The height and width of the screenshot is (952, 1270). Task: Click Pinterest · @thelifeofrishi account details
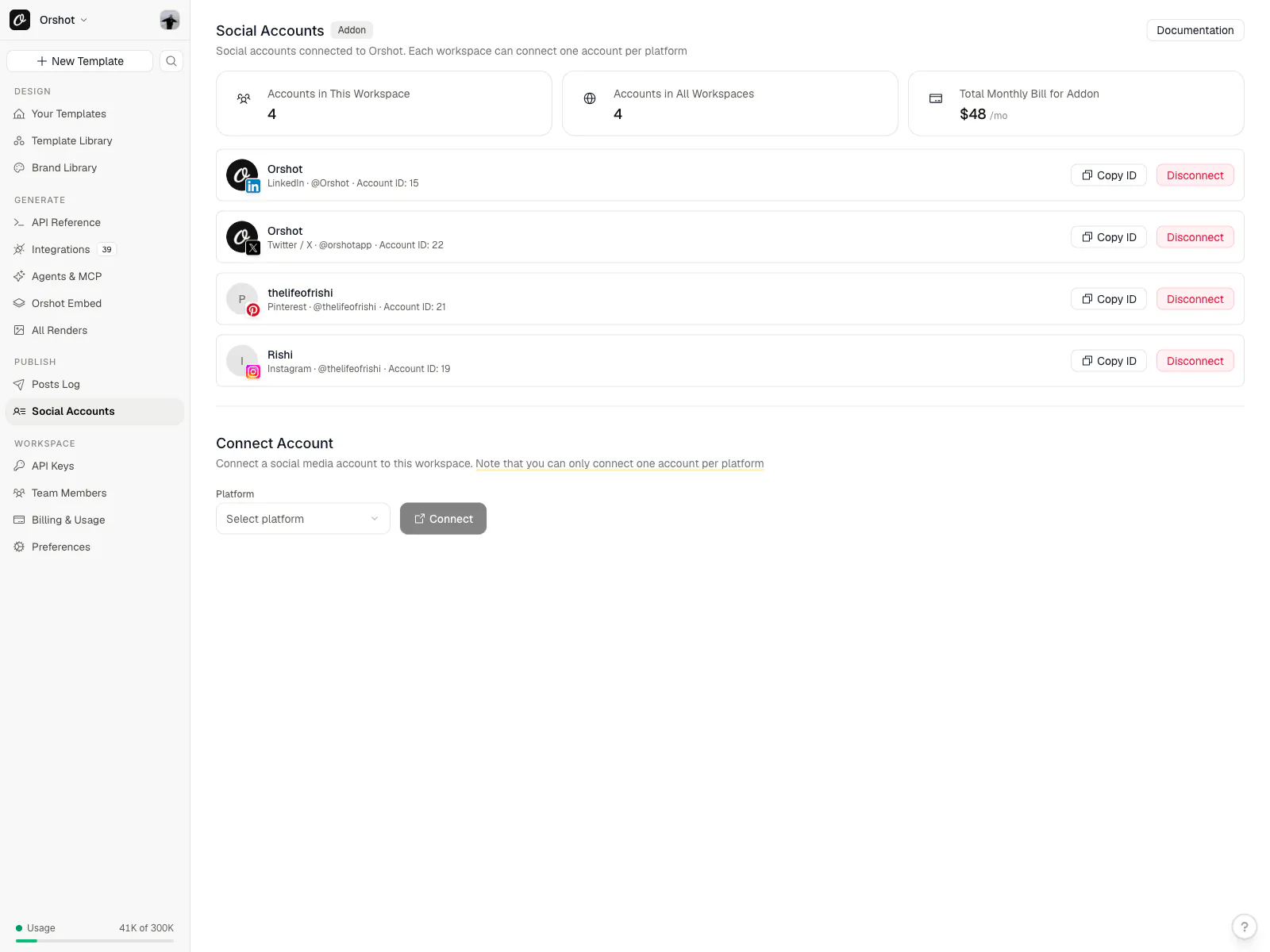point(356,307)
